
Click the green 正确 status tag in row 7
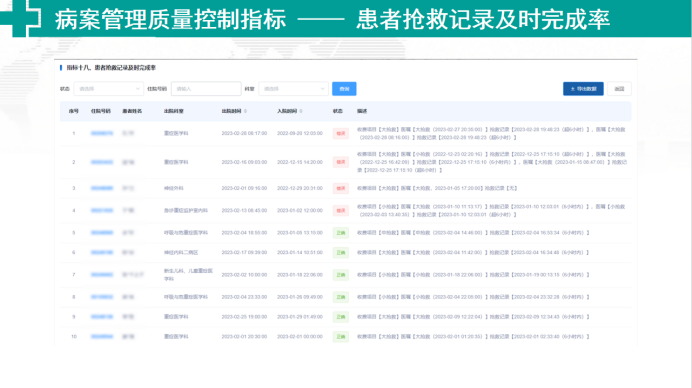tap(341, 275)
